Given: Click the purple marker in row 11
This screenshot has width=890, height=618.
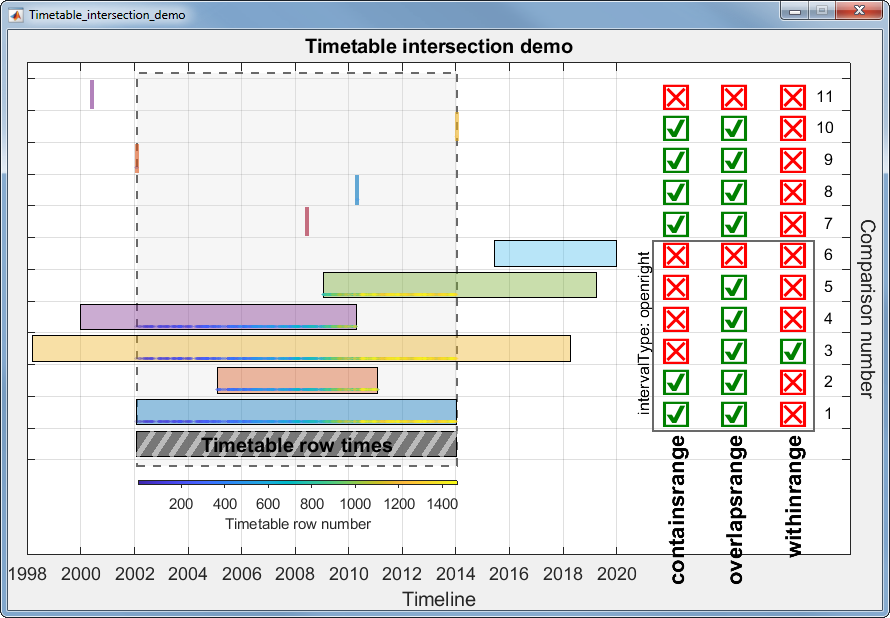Looking at the screenshot, I should (92, 94).
